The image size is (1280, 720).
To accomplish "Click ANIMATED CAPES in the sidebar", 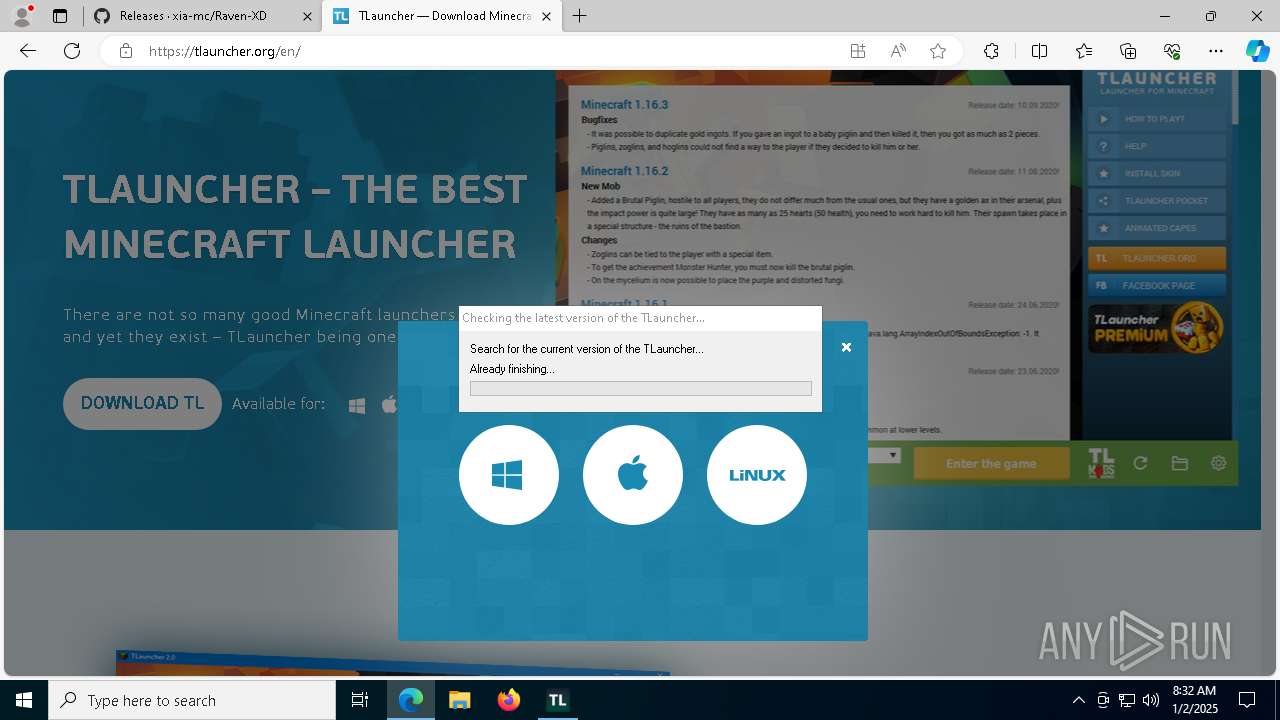I will [x=1157, y=228].
